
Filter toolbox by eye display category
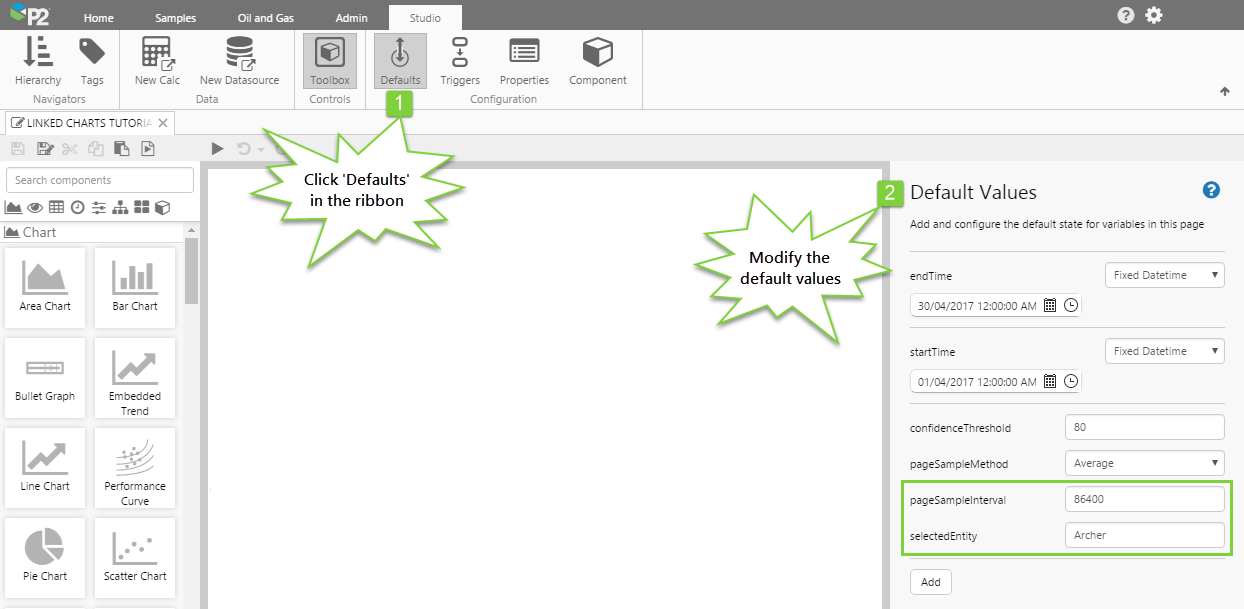[35, 208]
